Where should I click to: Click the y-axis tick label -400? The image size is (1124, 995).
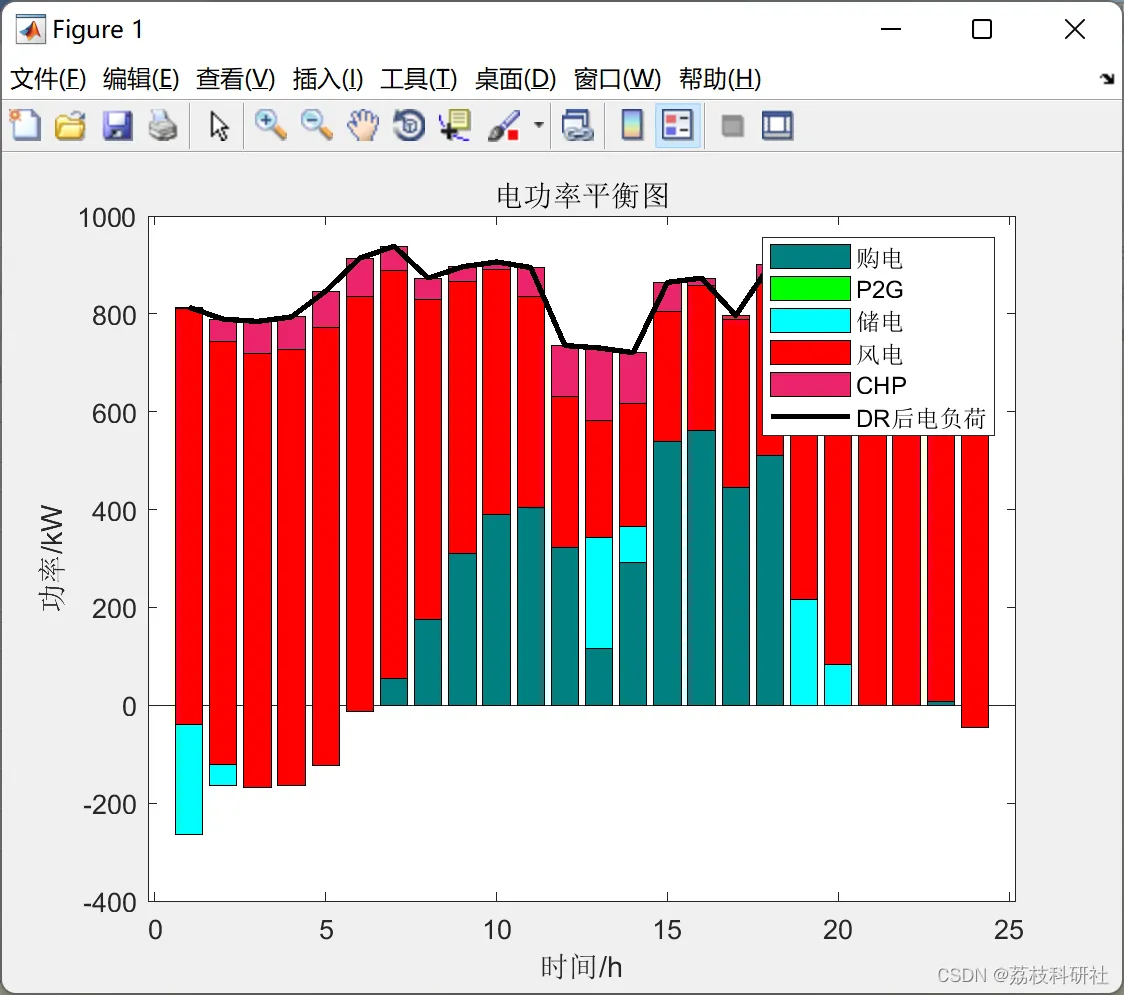[x=109, y=903]
